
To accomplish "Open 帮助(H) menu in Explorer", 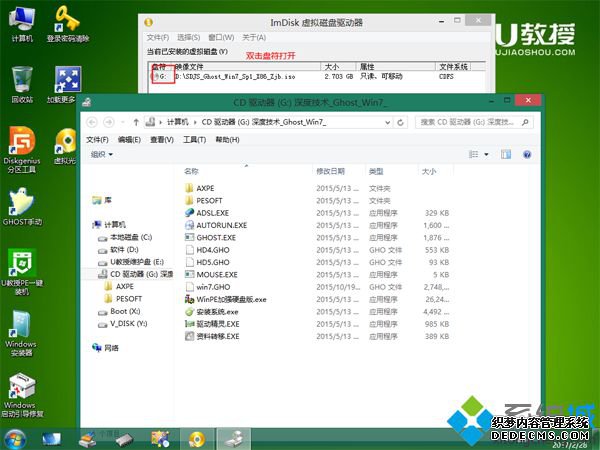I will [x=227, y=140].
